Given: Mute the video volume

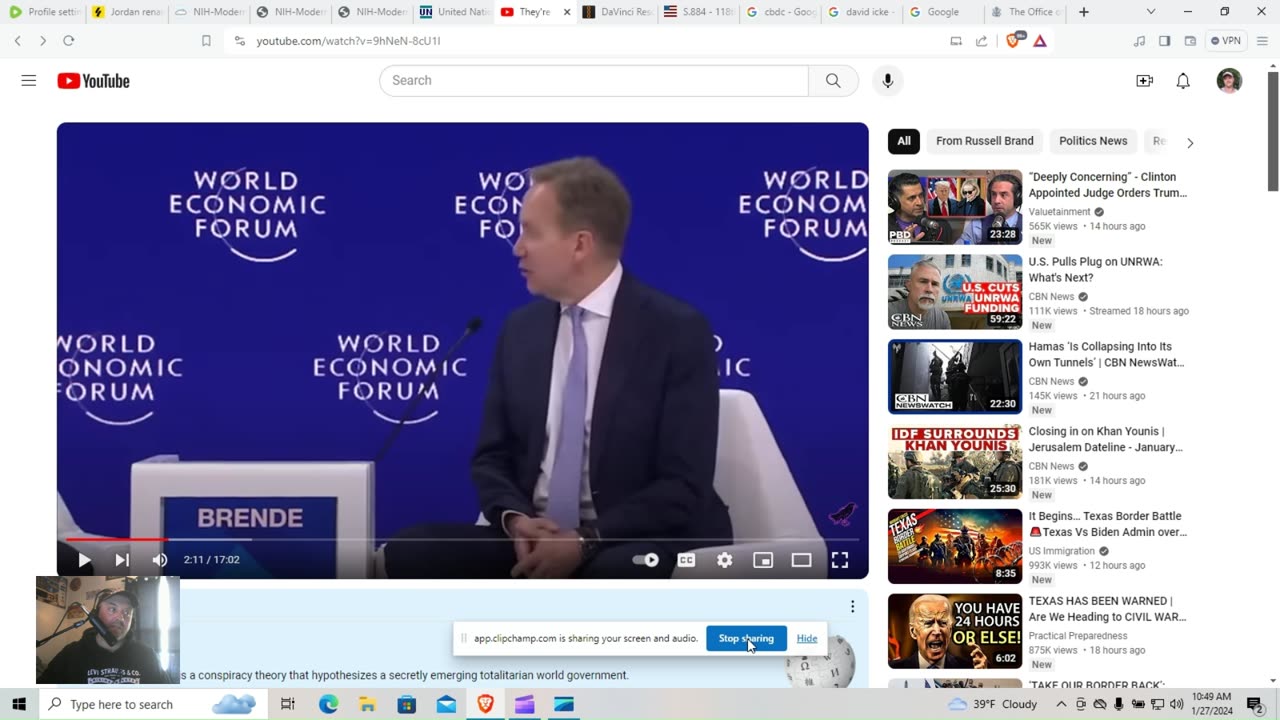Looking at the screenshot, I should [160, 560].
